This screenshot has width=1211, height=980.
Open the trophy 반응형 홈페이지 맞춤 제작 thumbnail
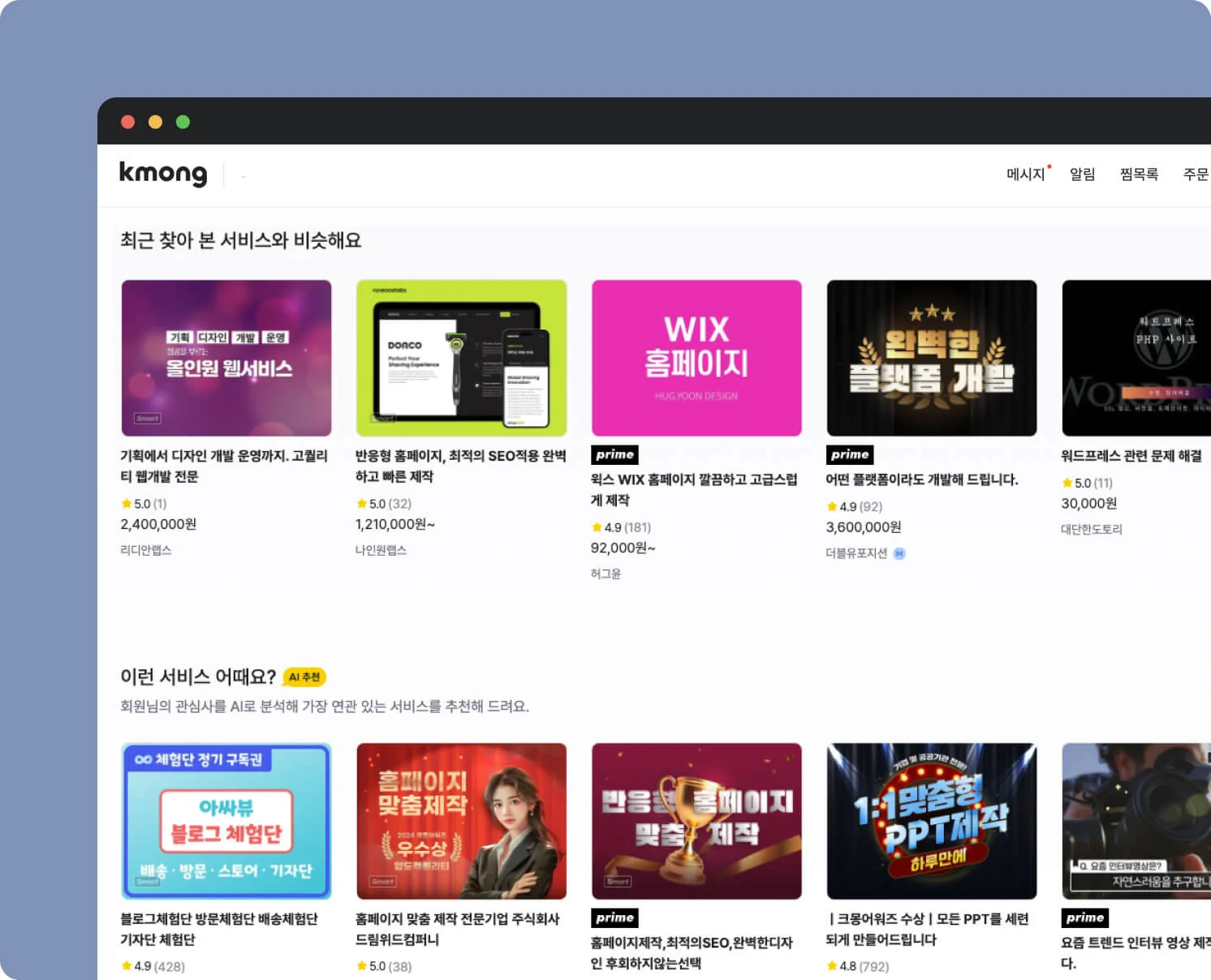click(696, 821)
